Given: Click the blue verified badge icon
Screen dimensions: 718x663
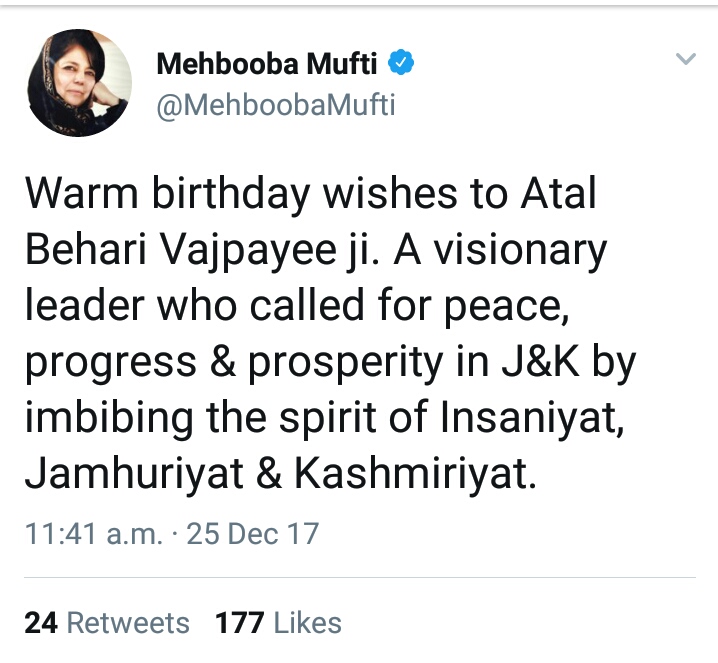Looking at the screenshot, I should coord(401,62).
